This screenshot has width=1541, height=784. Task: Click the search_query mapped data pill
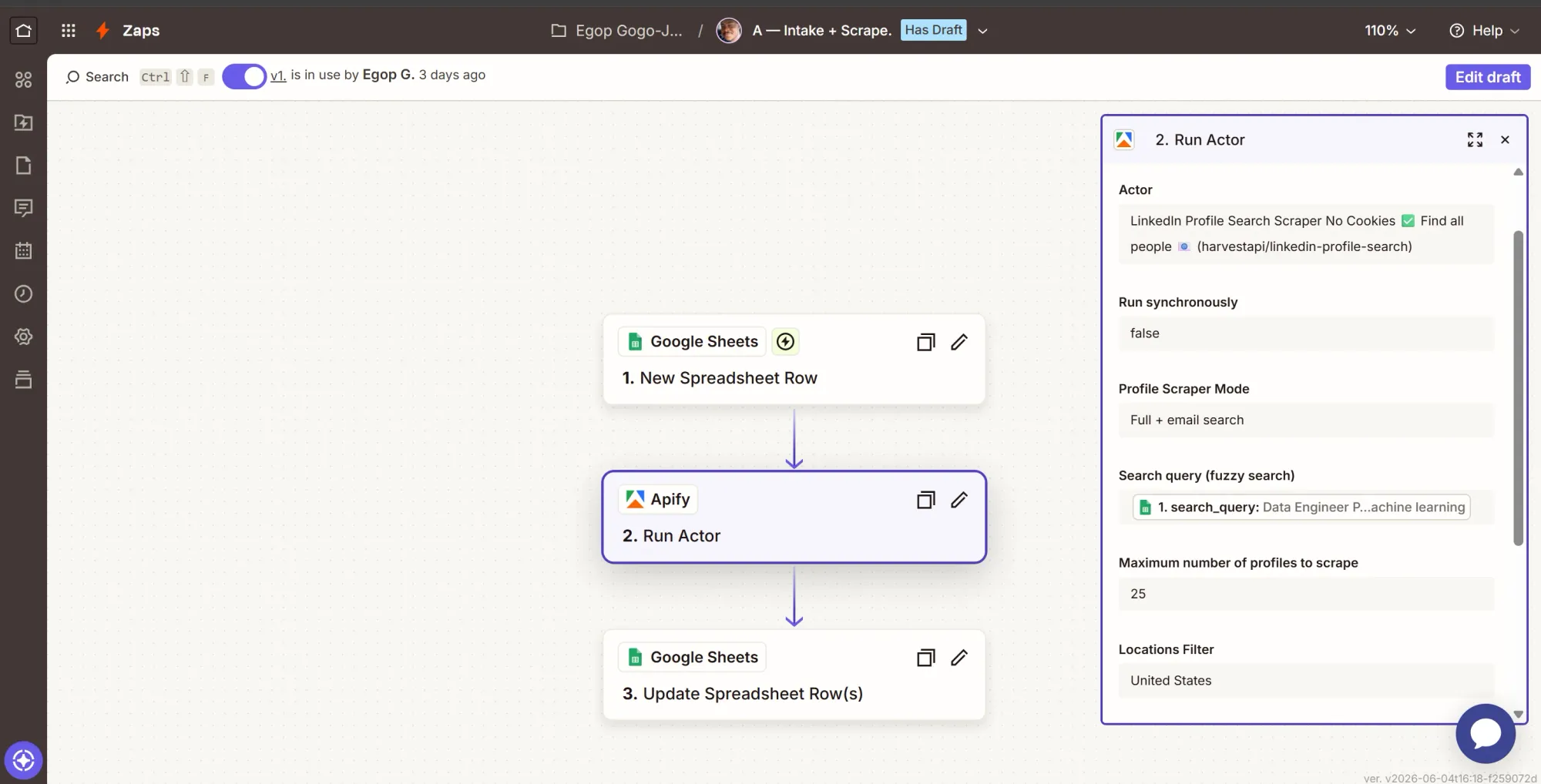[x=1301, y=507]
